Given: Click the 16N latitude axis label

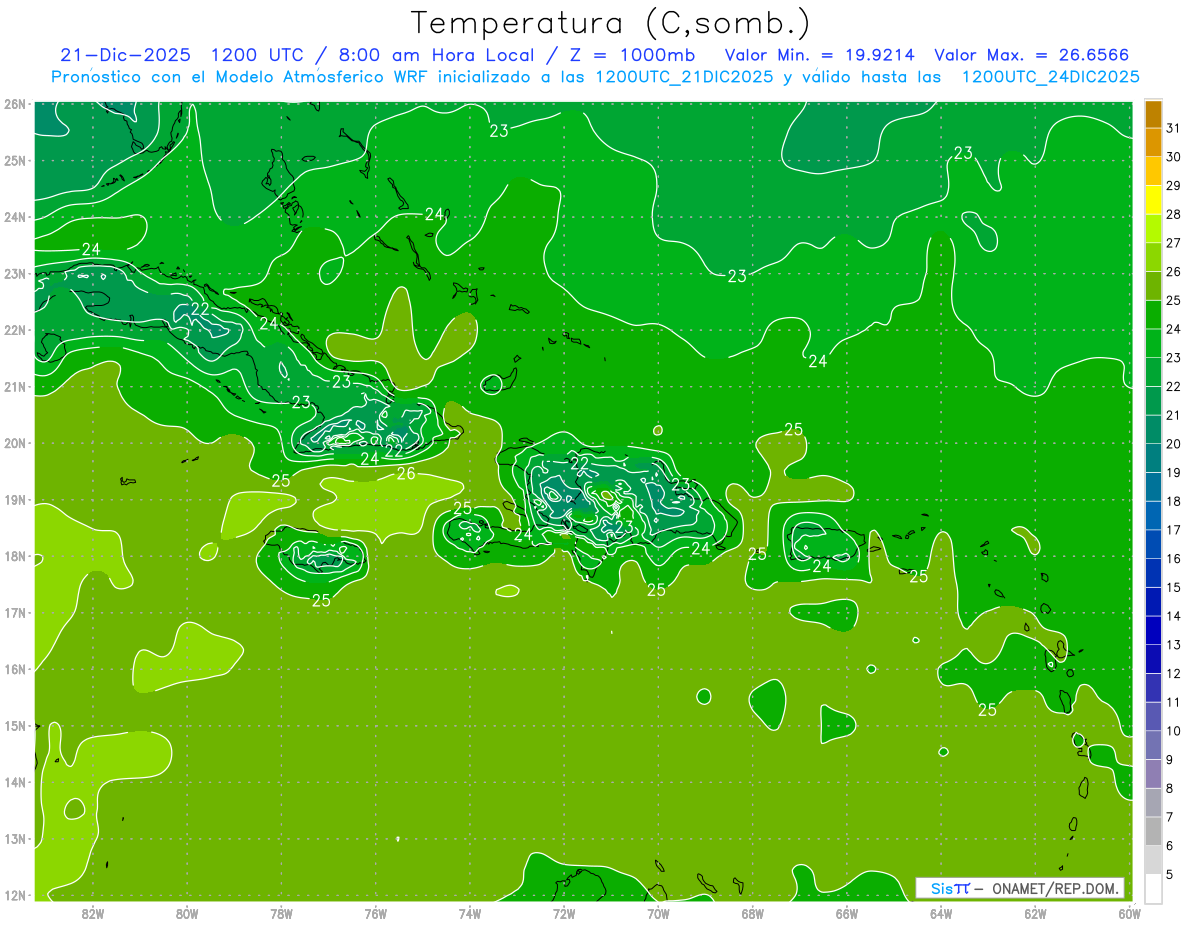Looking at the screenshot, I should 15,669.
